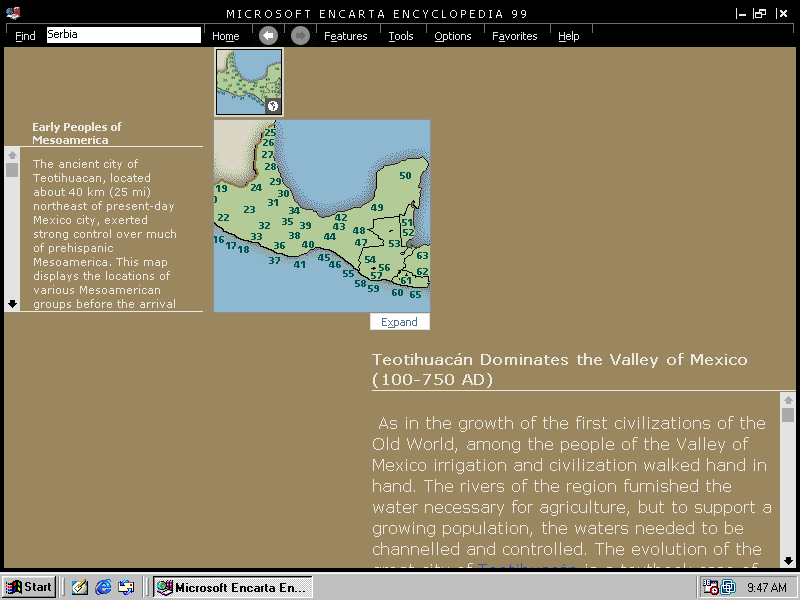The width and height of the screenshot is (800, 600).
Task: Click the Show Desktop quick launch icon
Action: pyautogui.click(x=80, y=587)
